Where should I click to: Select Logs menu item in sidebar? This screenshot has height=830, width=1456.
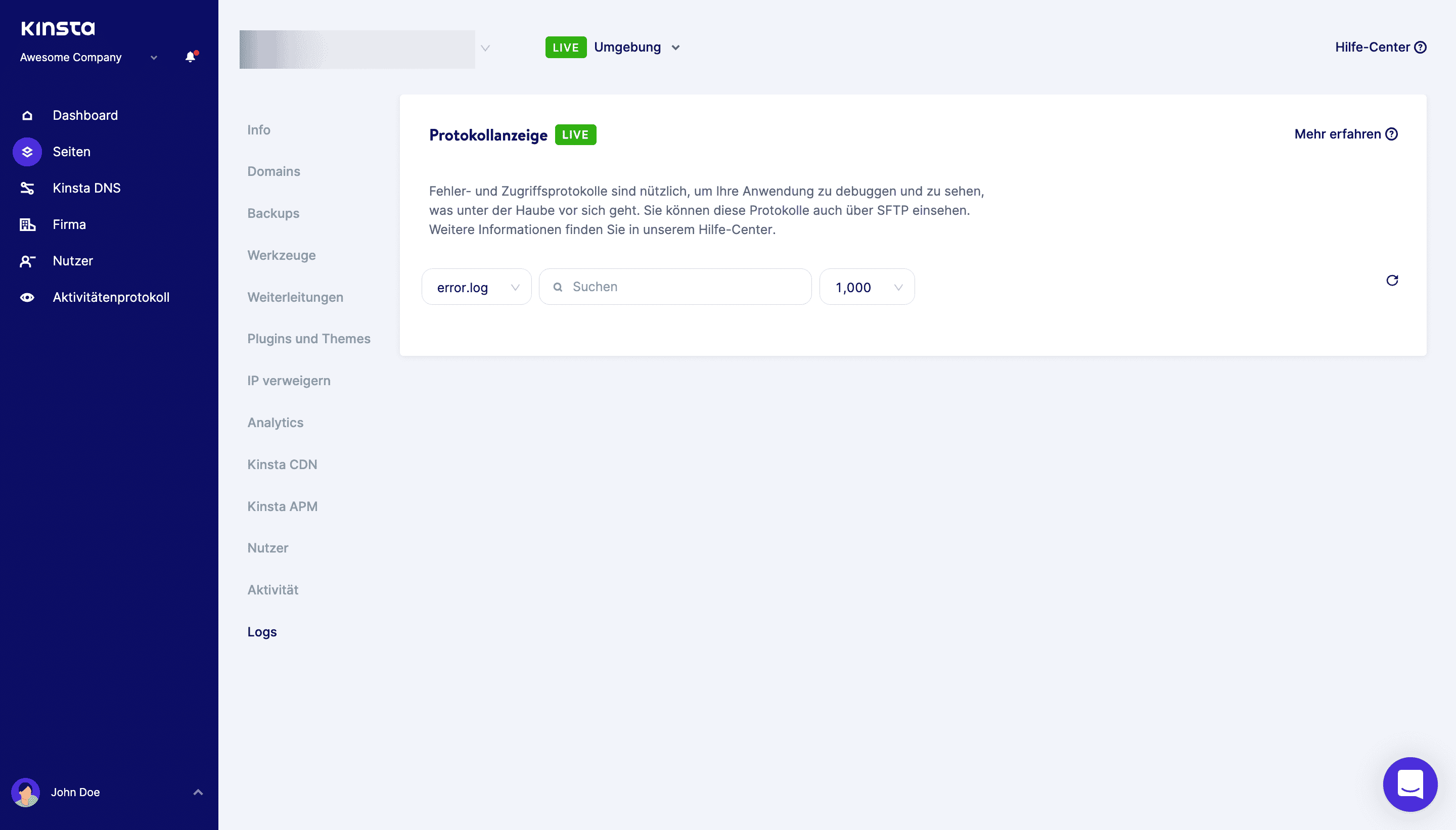pos(263,631)
